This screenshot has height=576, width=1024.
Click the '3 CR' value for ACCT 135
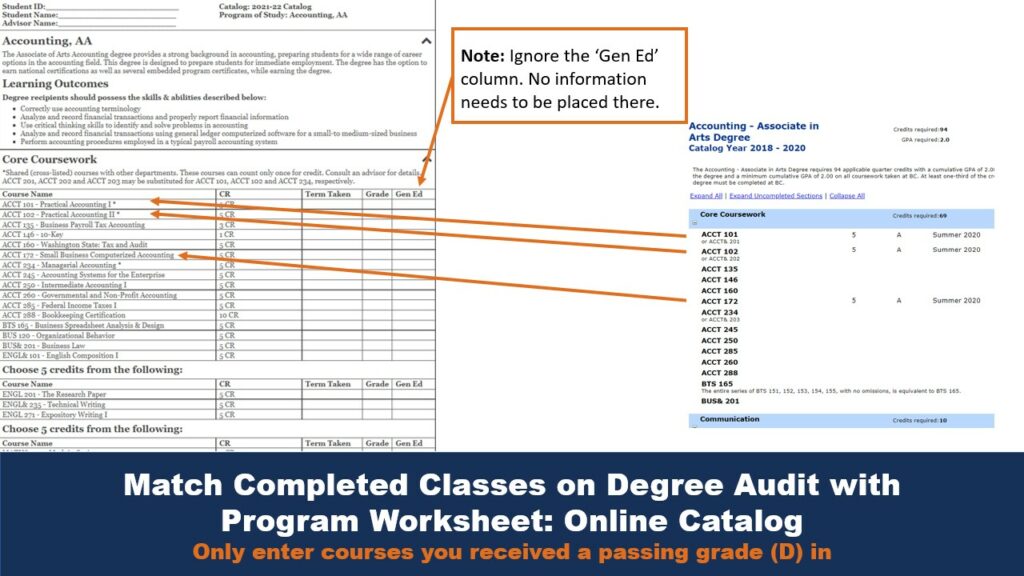(x=227, y=225)
